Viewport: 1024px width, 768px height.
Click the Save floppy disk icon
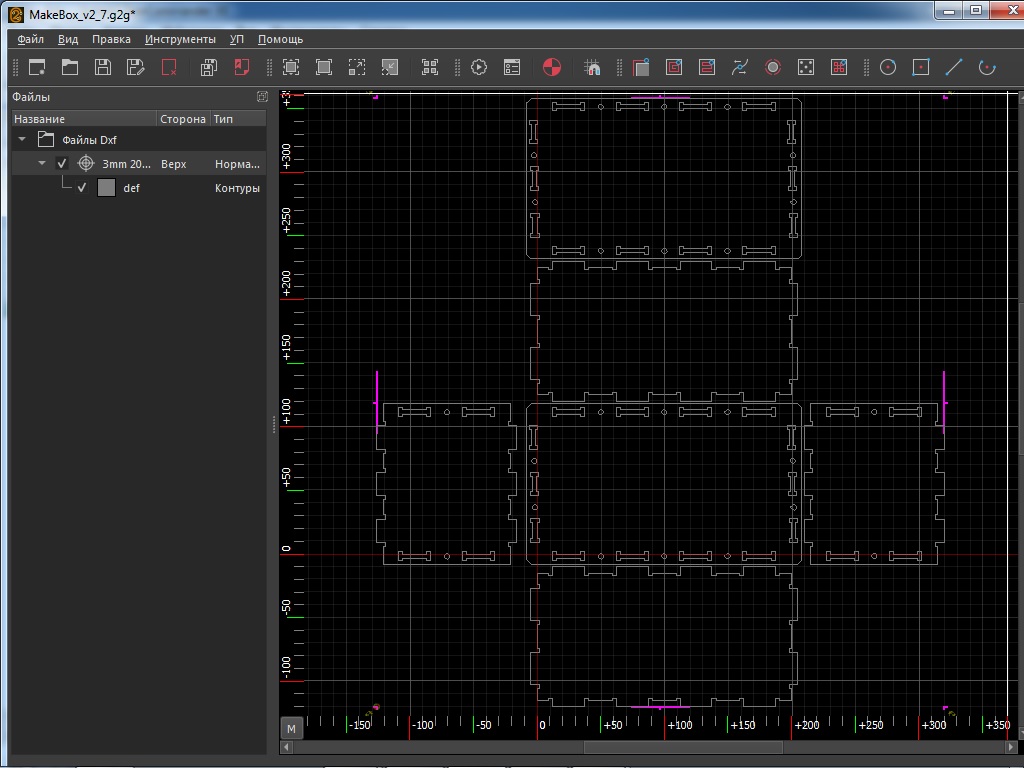(x=103, y=67)
